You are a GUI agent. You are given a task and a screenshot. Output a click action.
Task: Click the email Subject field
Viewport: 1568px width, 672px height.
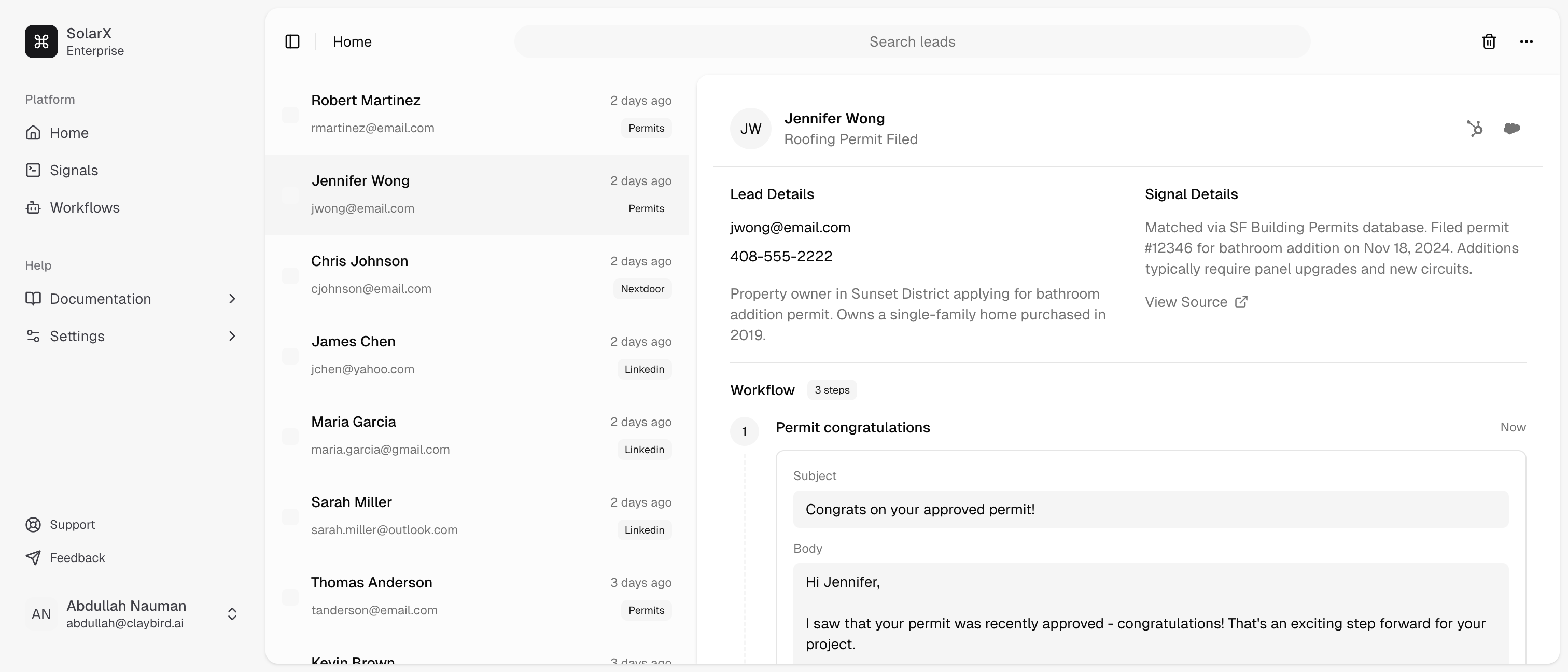pyautogui.click(x=1151, y=510)
